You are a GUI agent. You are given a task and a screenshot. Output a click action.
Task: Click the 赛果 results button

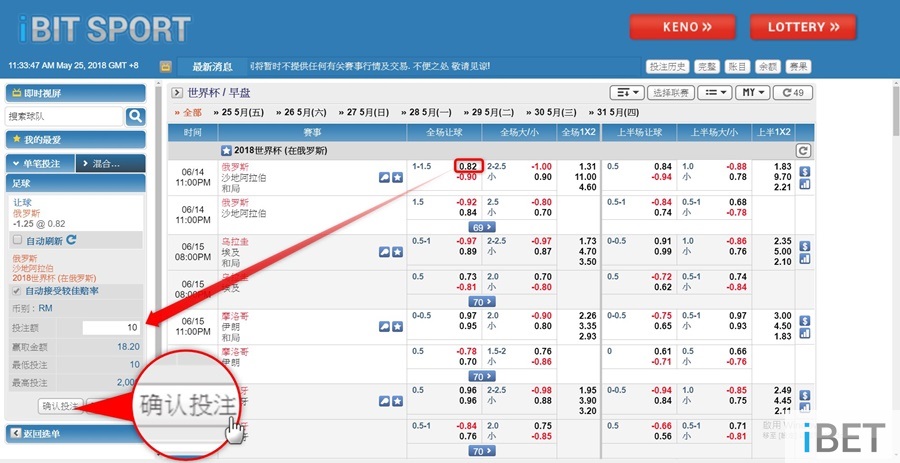pyautogui.click(x=798, y=67)
